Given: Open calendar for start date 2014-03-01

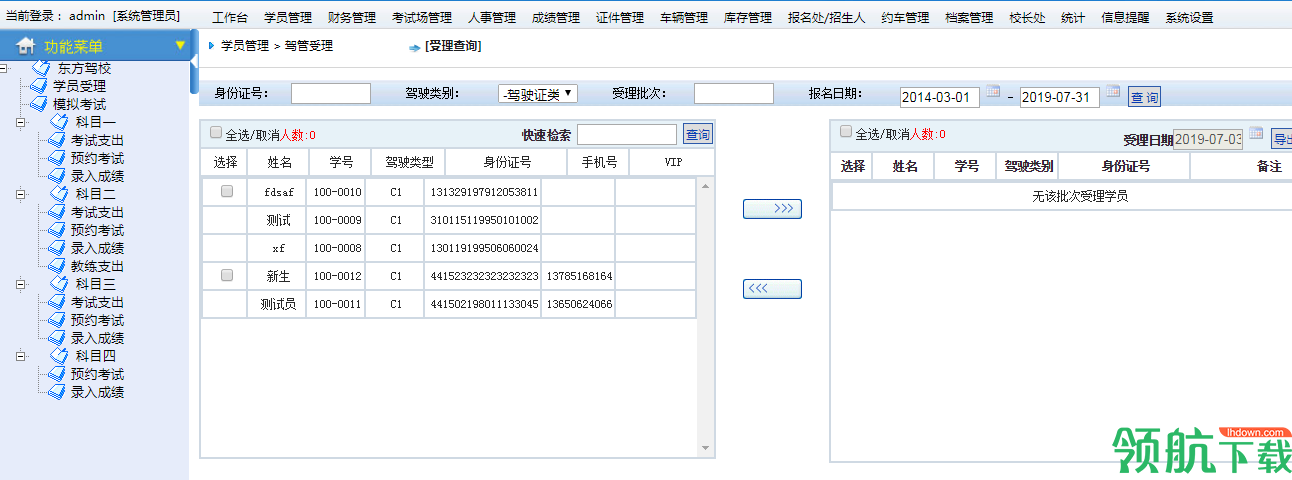Looking at the screenshot, I should (993, 92).
